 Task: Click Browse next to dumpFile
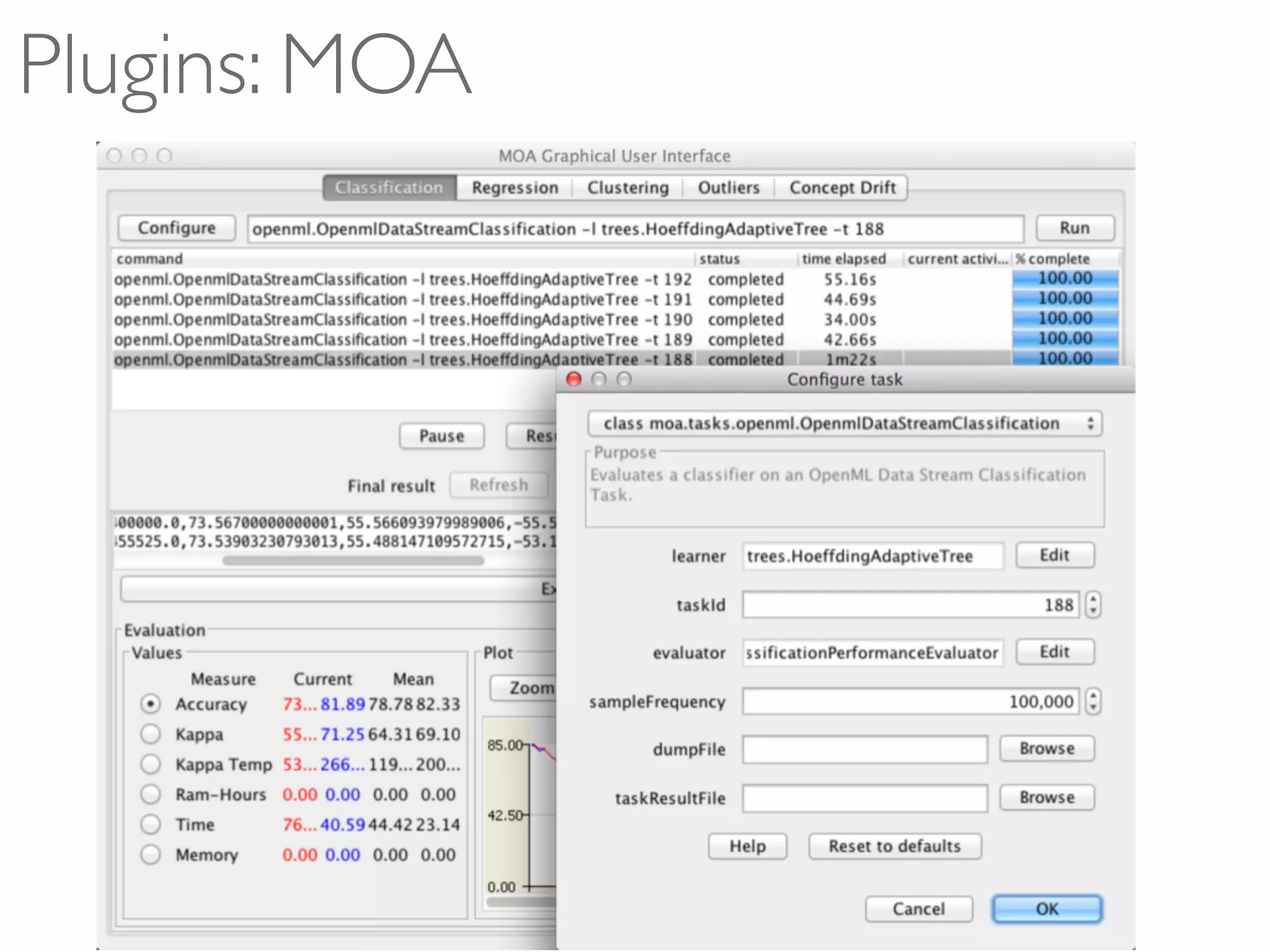point(1047,749)
